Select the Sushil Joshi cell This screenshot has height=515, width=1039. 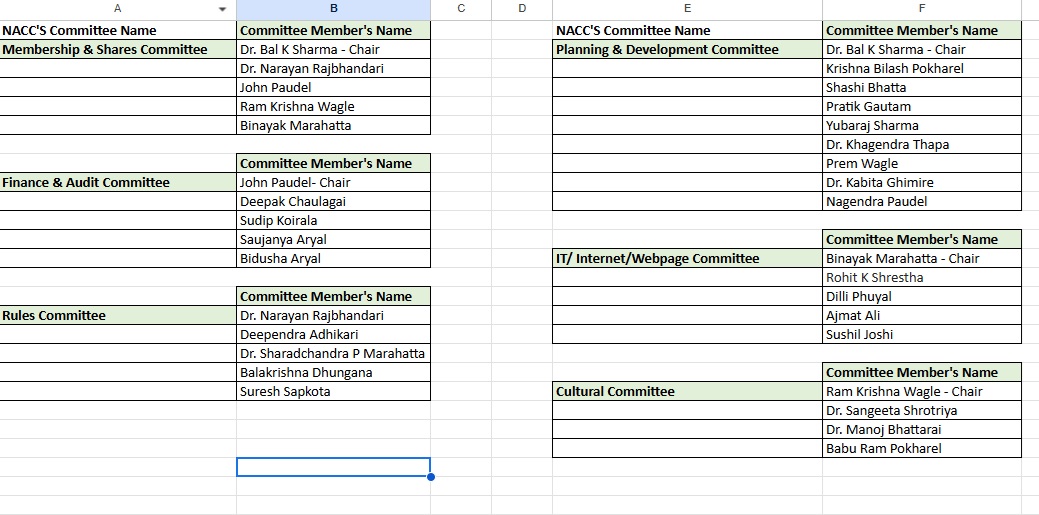(922, 334)
